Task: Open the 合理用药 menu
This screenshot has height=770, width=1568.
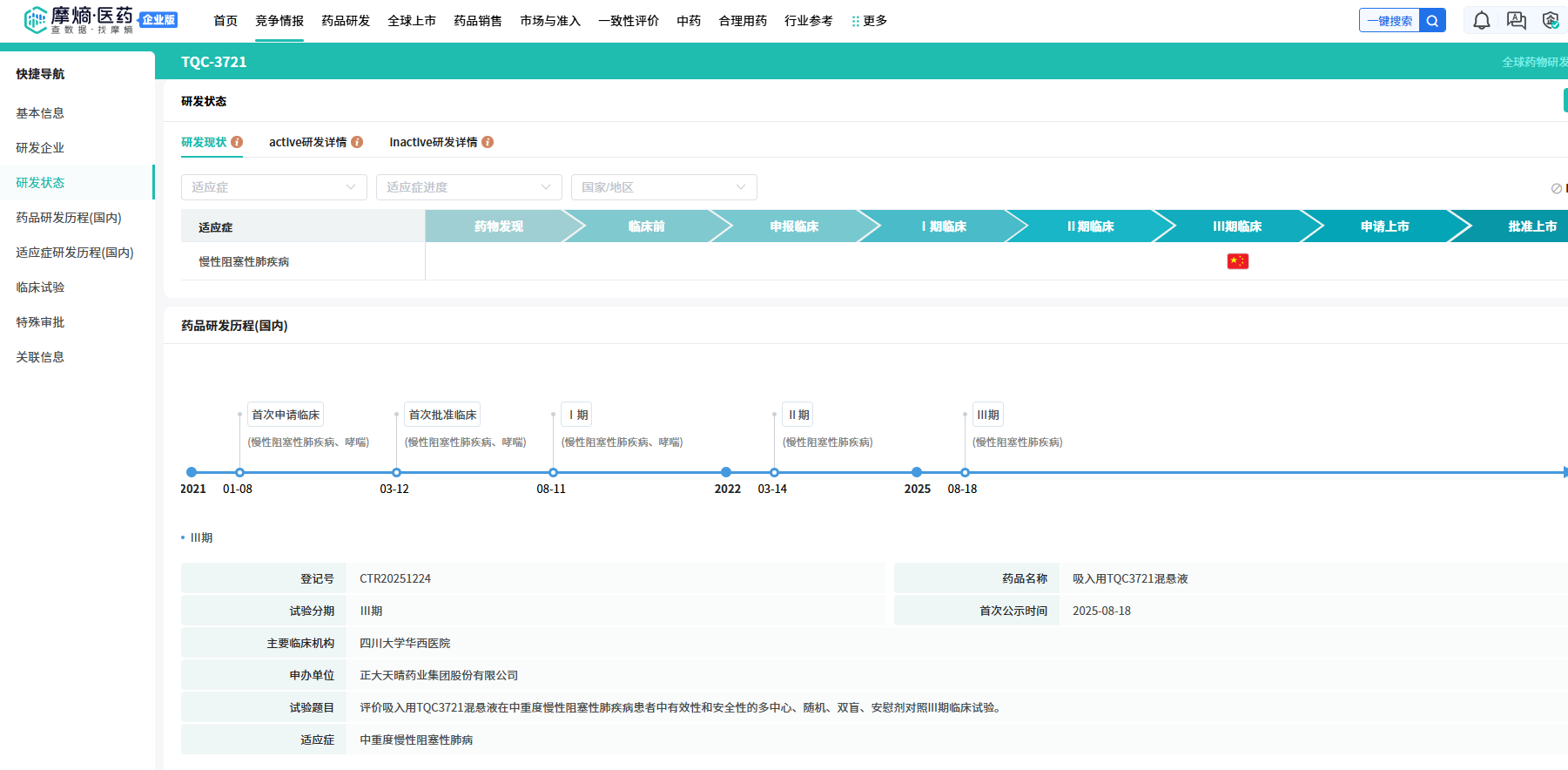Action: pos(743,21)
